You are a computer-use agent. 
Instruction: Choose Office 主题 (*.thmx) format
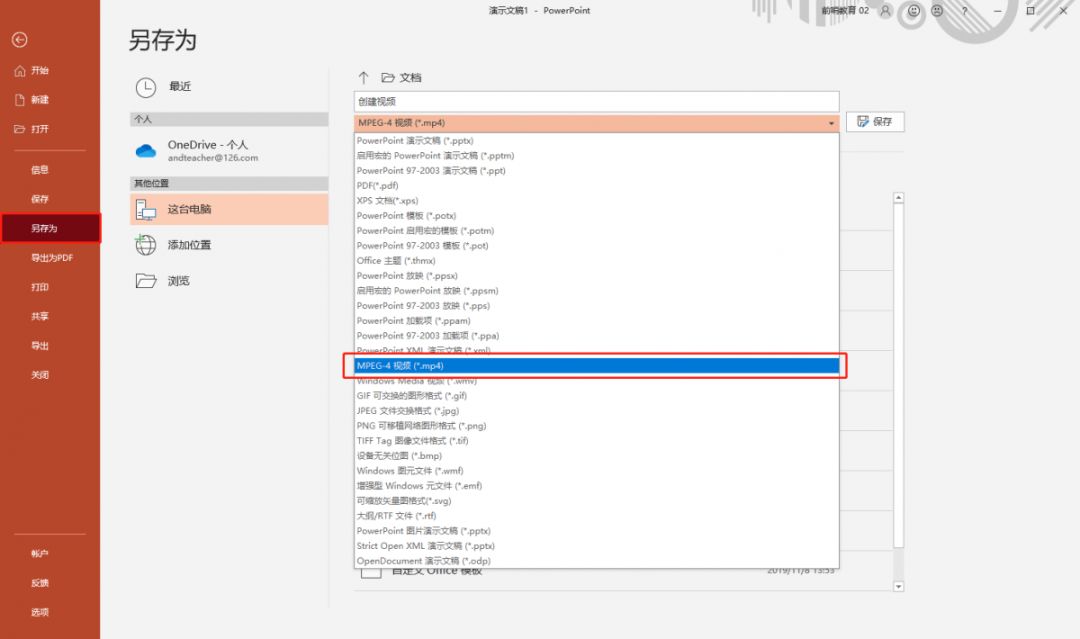pyautogui.click(x=596, y=261)
